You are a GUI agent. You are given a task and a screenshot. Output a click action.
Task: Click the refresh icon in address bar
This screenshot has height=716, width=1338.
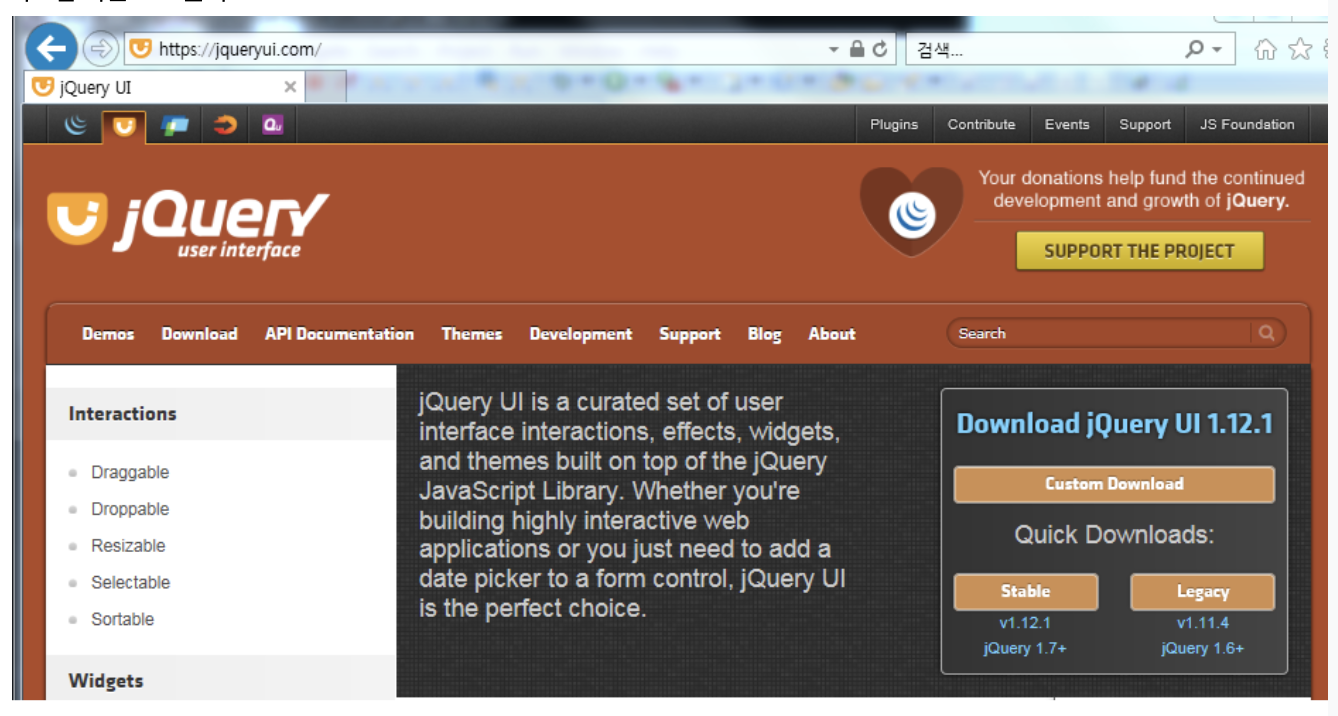tap(880, 48)
